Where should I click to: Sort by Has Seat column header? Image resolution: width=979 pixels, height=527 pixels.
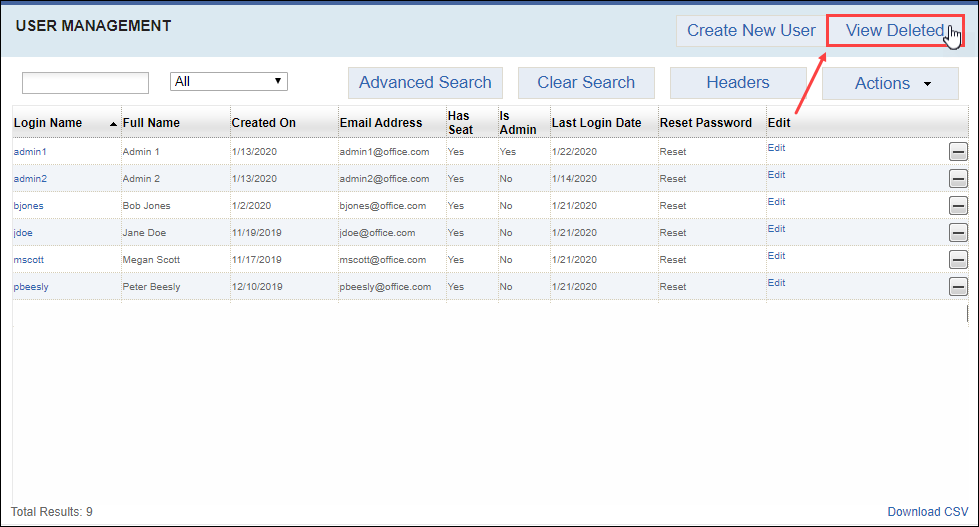[460, 122]
